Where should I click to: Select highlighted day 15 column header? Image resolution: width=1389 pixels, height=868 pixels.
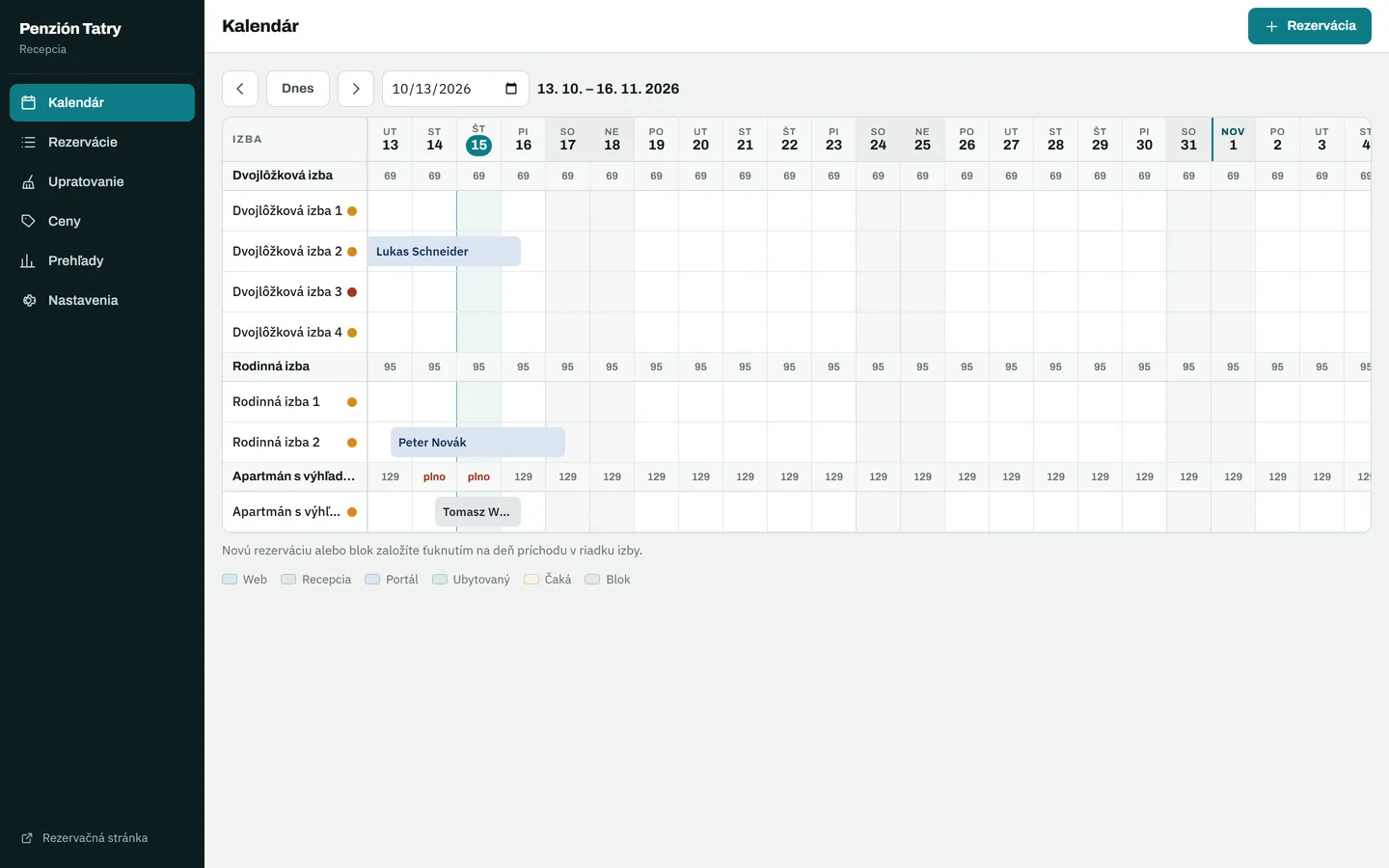(x=478, y=140)
